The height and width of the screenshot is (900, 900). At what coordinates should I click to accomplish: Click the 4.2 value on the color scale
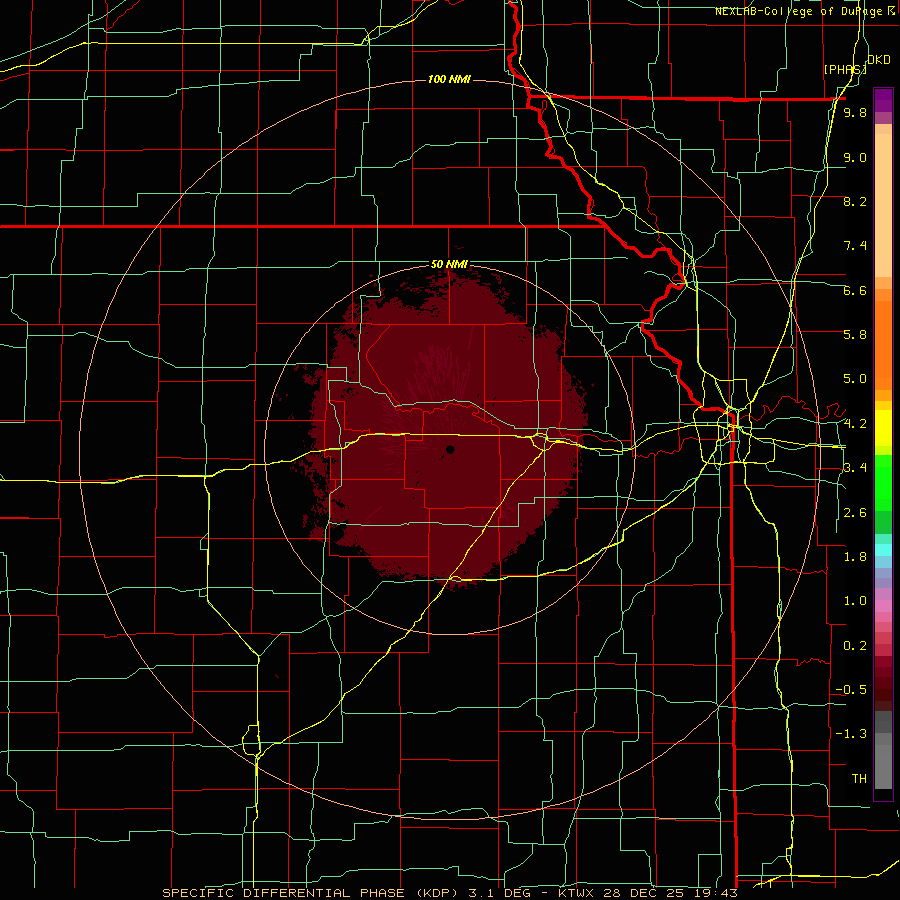[855, 424]
